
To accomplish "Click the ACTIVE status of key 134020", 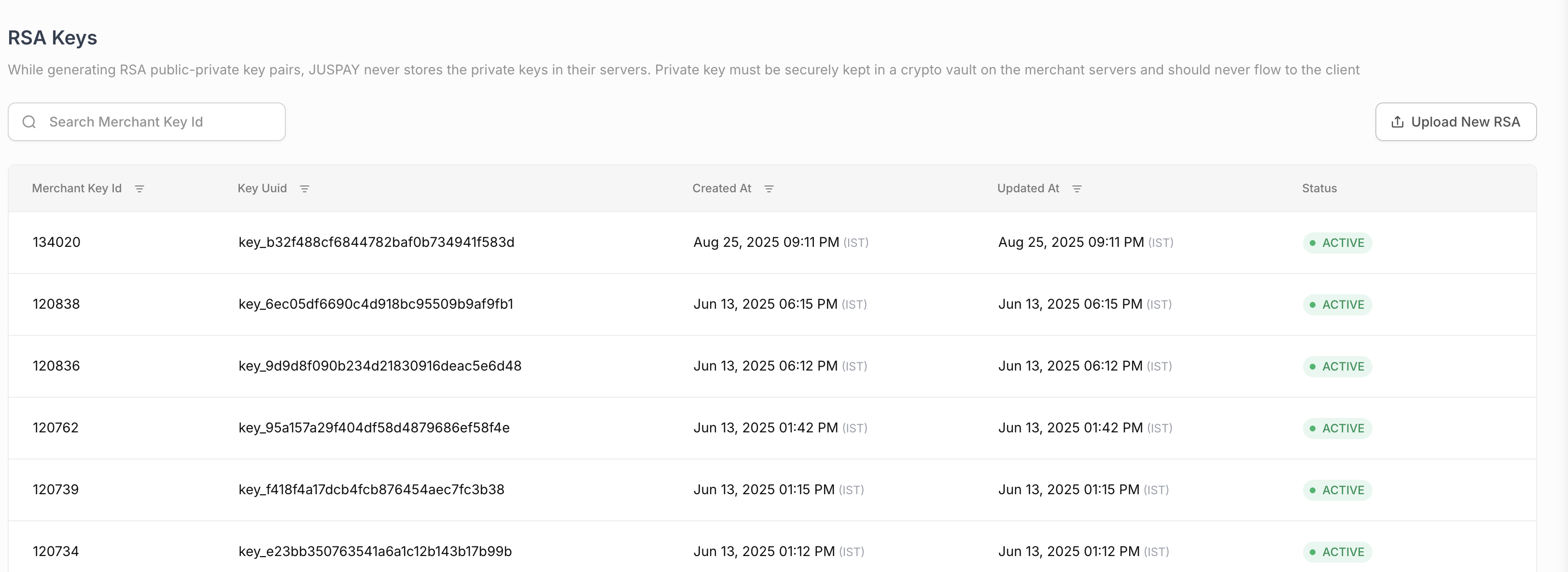I will [1337, 243].
